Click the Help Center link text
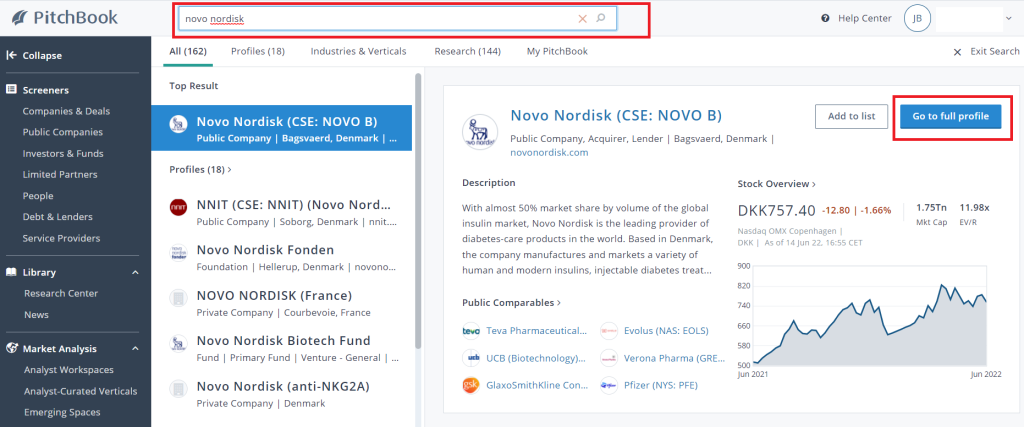This screenshot has height=427, width=1024. pos(865,18)
